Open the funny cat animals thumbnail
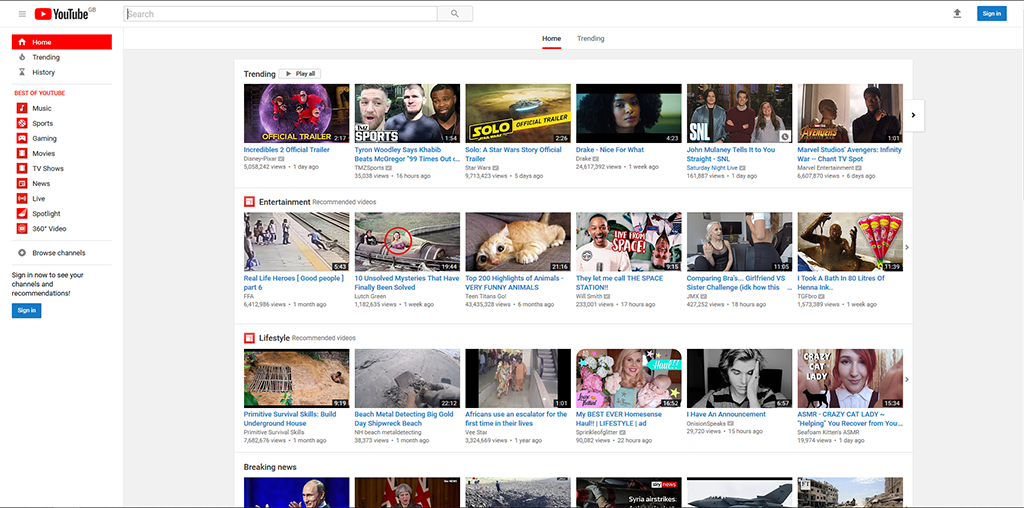The height and width of the screenshot is (508, 1024). pos(518,242)
